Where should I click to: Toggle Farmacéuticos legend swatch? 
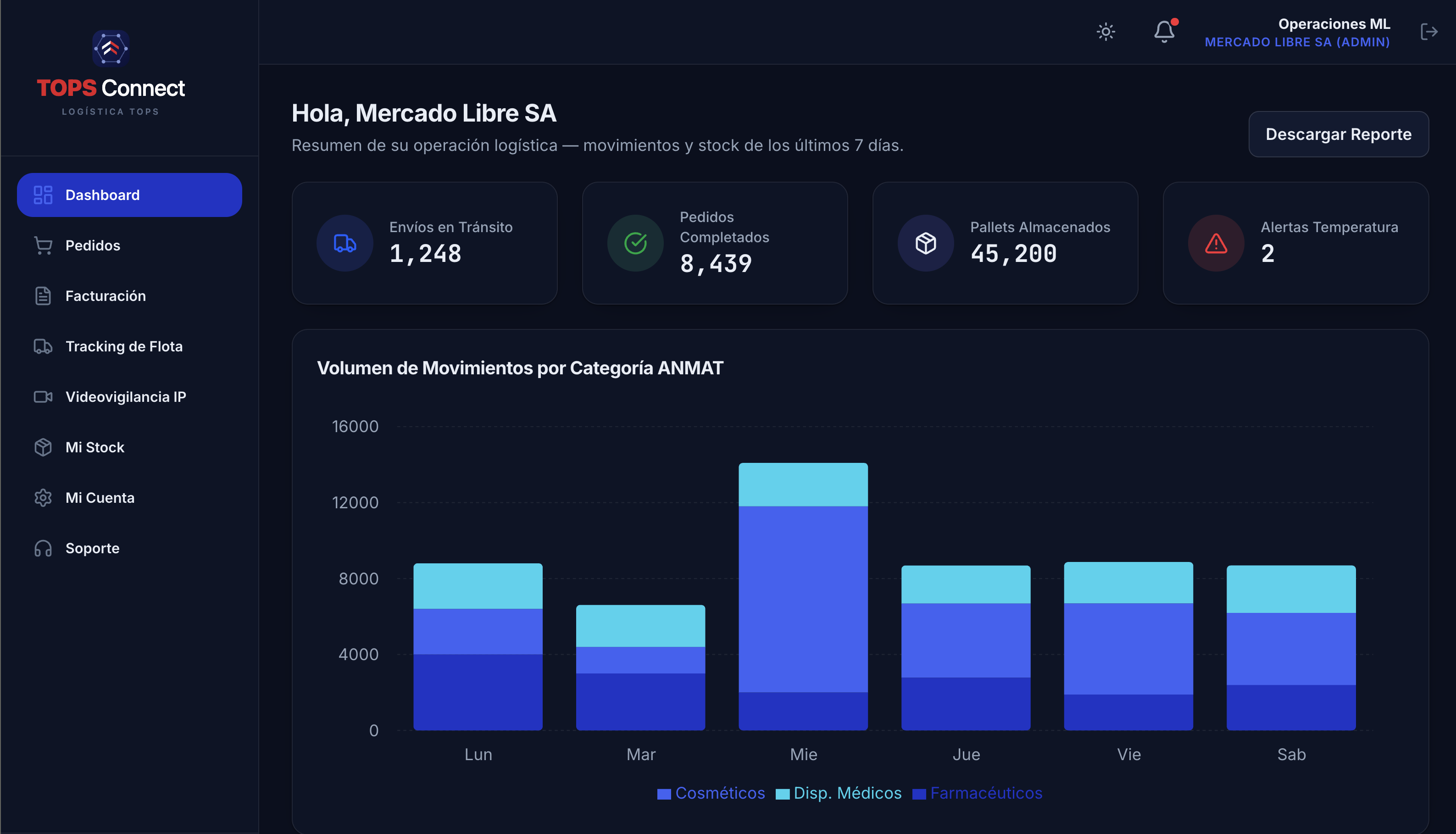click(x=919, y=794)
